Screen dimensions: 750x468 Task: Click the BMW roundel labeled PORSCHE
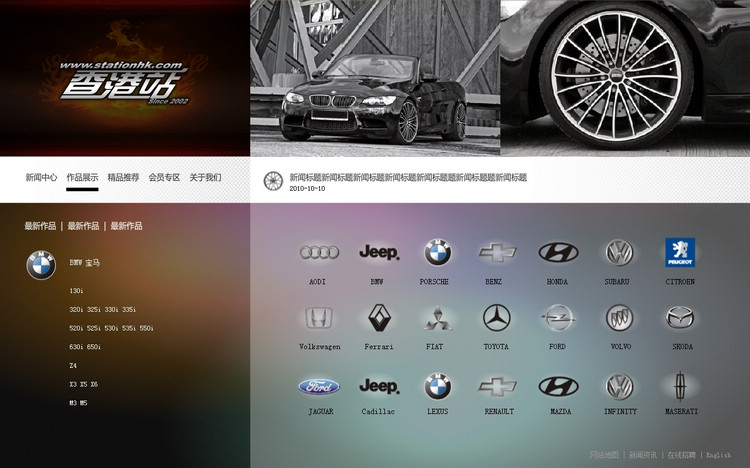tap(437, 252)
